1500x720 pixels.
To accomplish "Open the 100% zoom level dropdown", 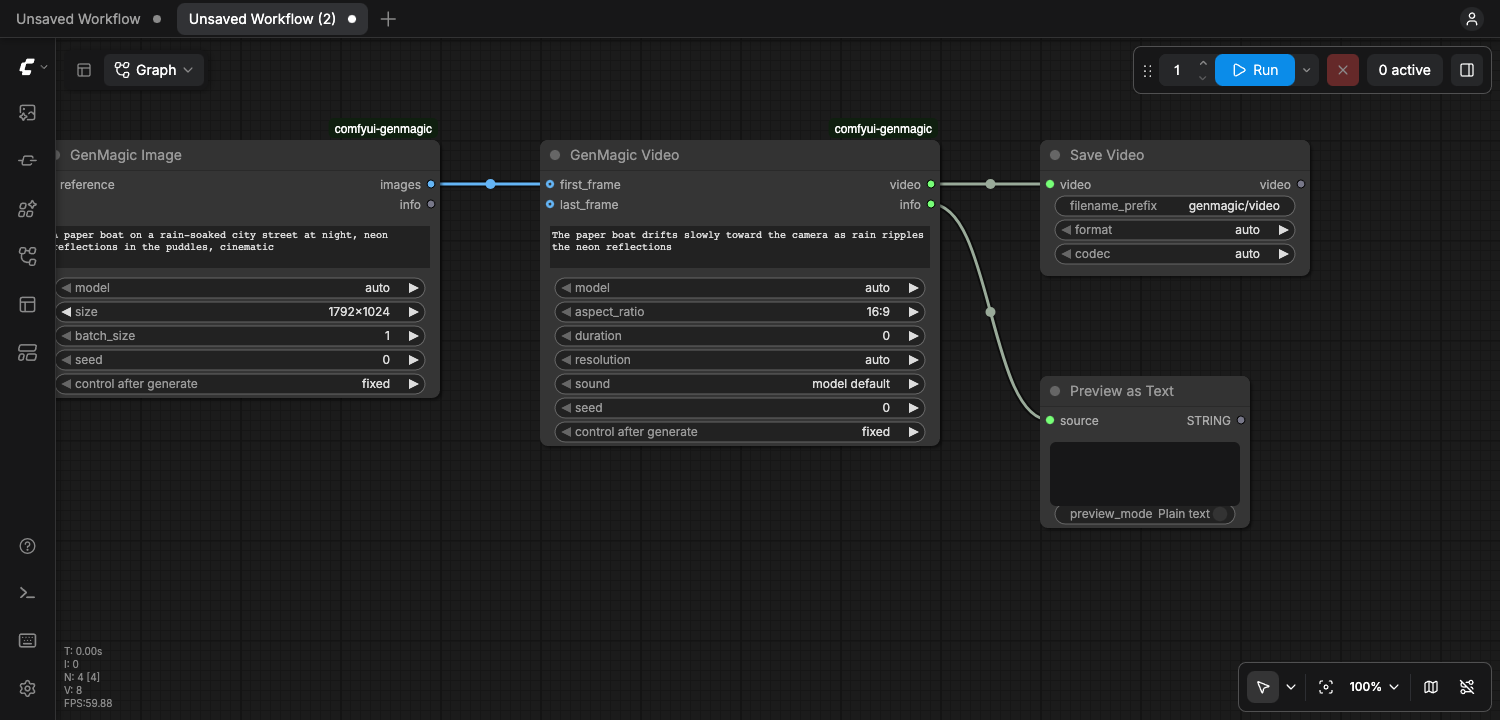I will [x=1374, y=687].
